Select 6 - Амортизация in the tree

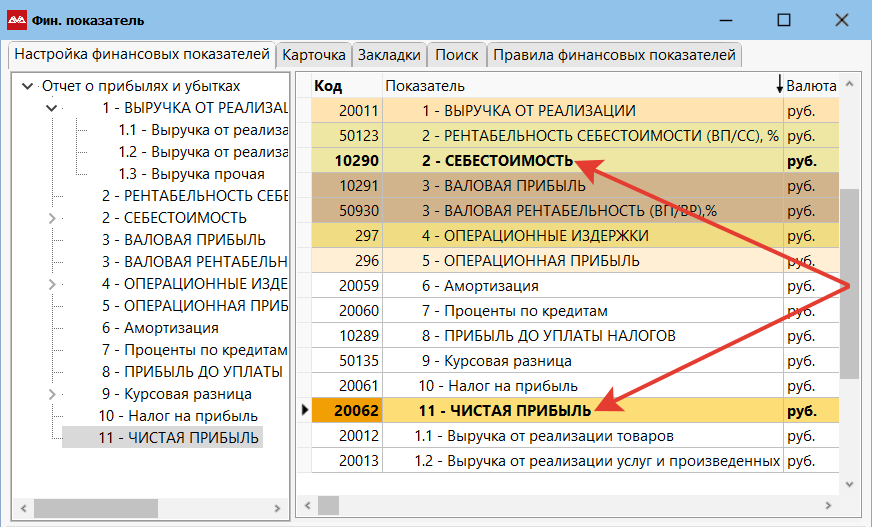tap(159, 328)
